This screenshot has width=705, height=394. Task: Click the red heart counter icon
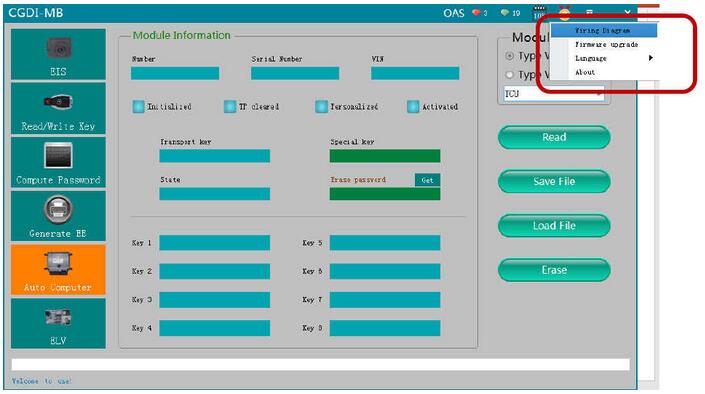point(476,13)
